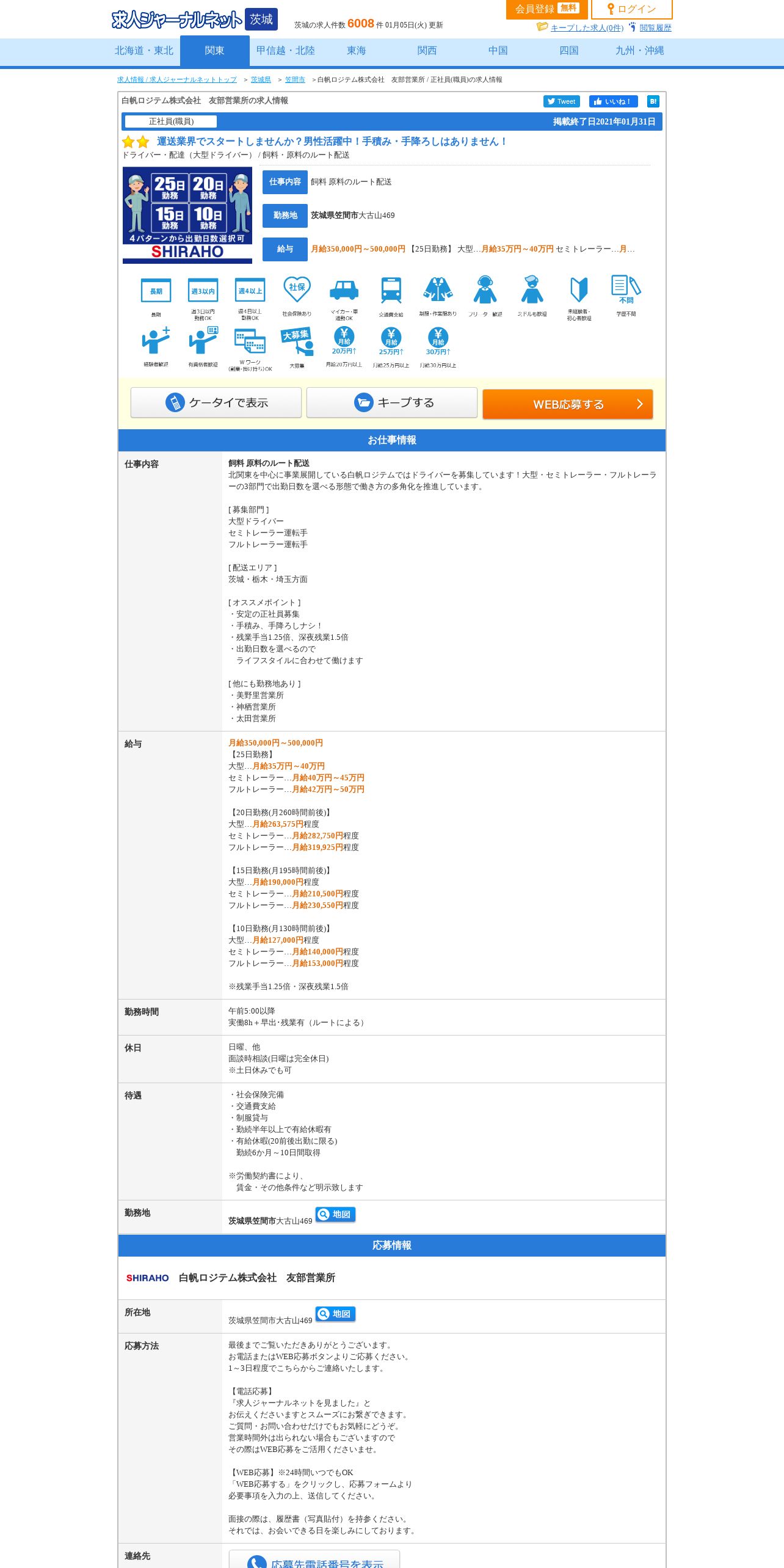The image size is (784, 1568).
Task: Click the ケータイで表示 button
Action: point(216,402)
